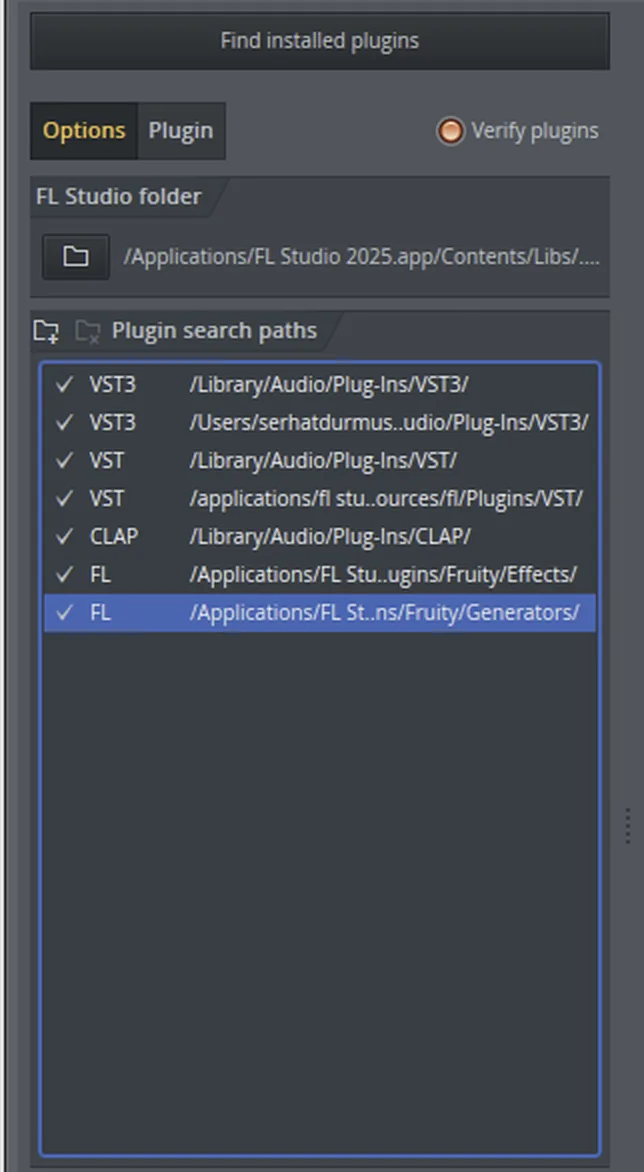644x1172 pixels.
Task: Click the FL Studio folder path text
Action: click(x=362, y=257)
